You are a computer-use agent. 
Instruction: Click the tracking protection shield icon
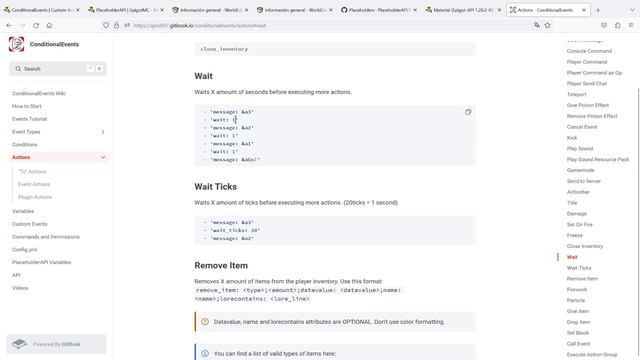pyautogui.click(x=106, y=25)
